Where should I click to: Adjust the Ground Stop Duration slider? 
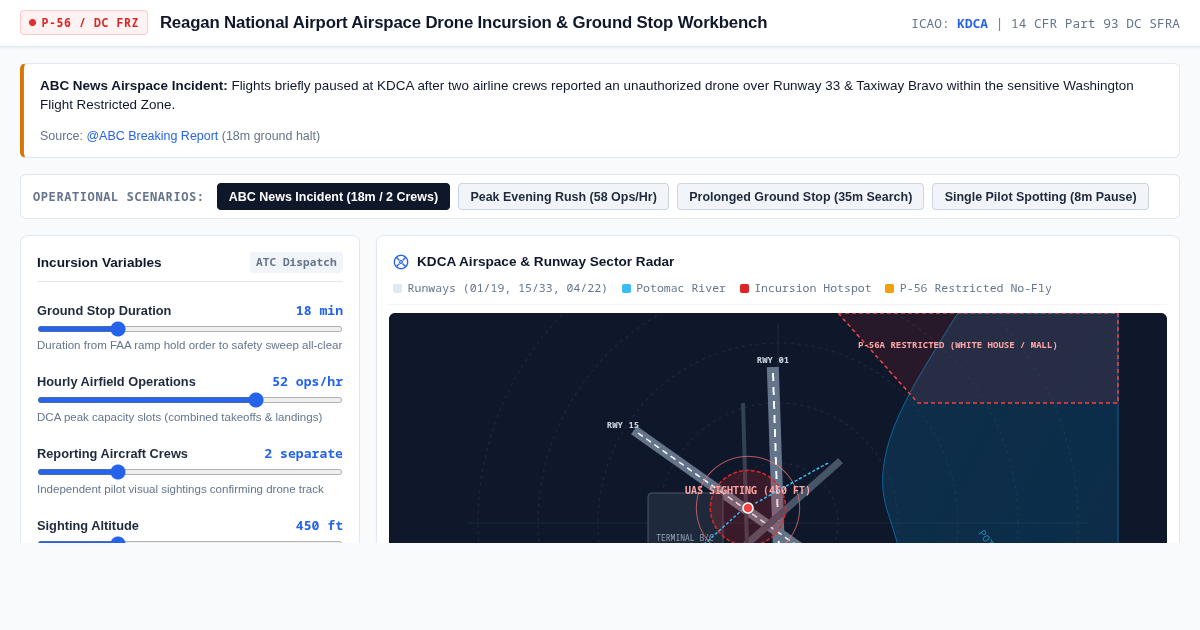click(x=190, y=329)
